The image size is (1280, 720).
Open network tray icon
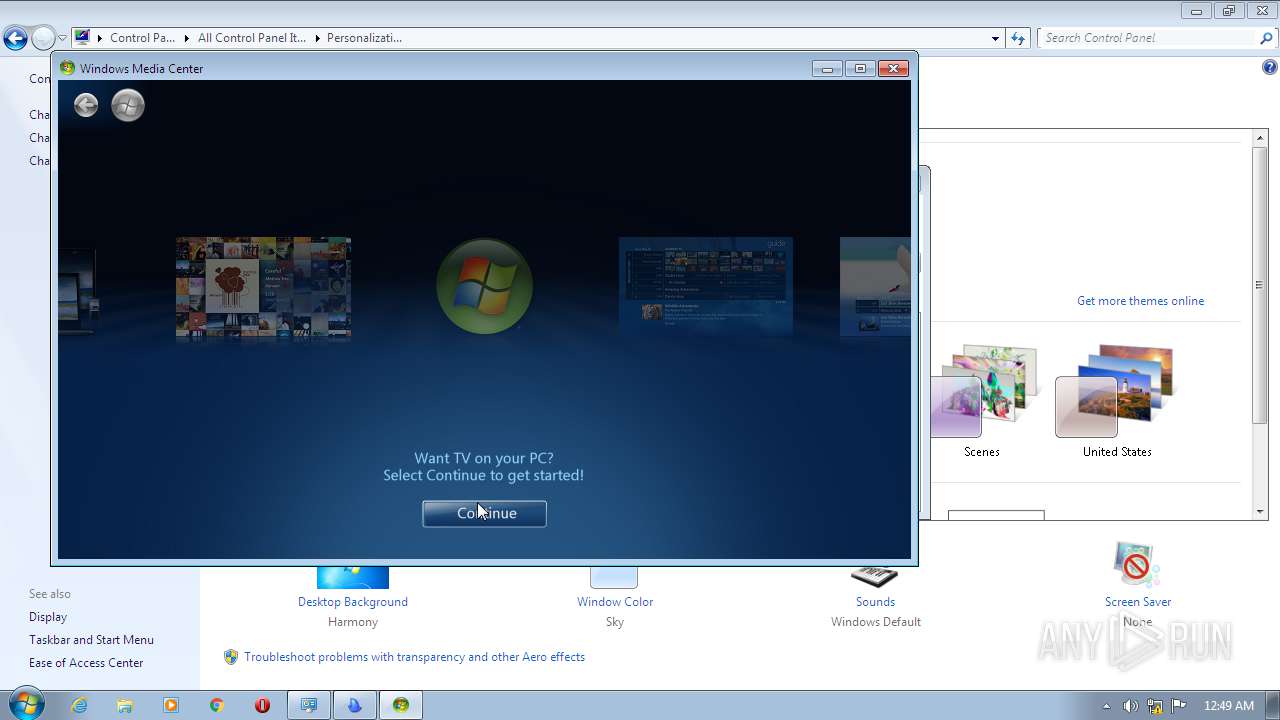tap(1155, 706)
